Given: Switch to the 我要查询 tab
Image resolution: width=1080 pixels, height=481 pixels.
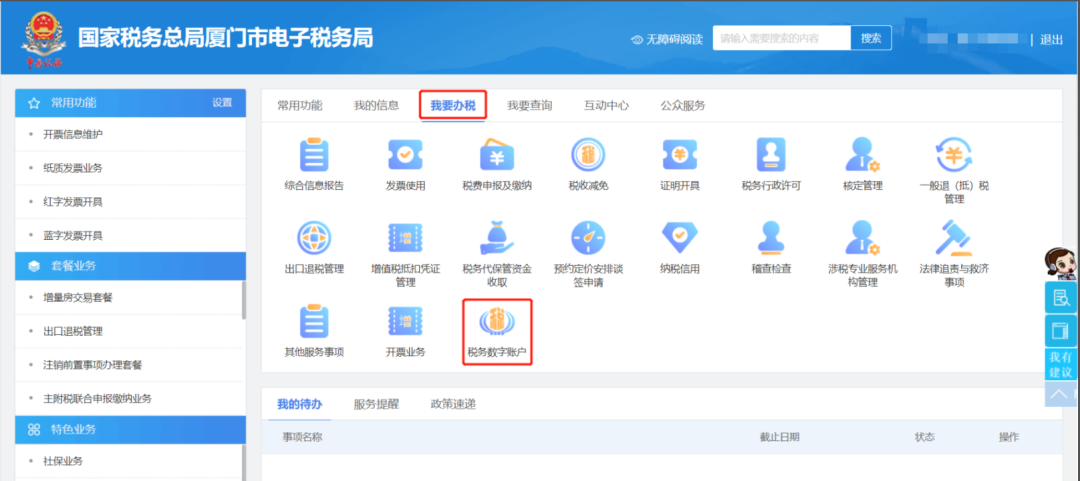Looking at the screenshot, I should pyautogui.click(x=530, y=106).
